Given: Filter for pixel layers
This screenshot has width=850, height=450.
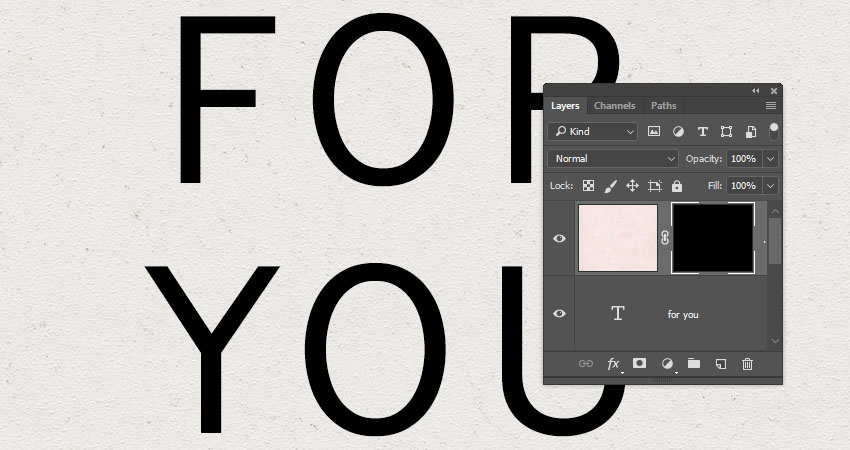Looking at the screenshot, I should coord(654,131).
